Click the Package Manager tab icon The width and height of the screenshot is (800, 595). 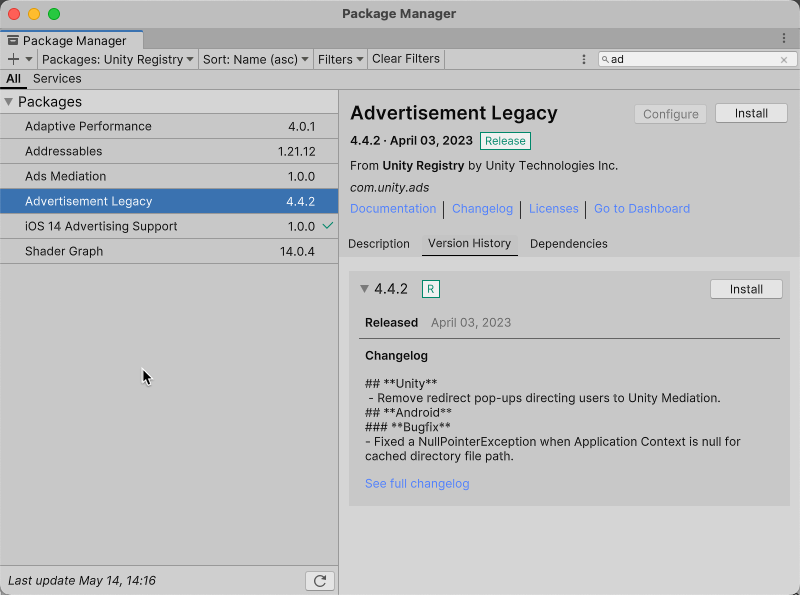point(13,41)
